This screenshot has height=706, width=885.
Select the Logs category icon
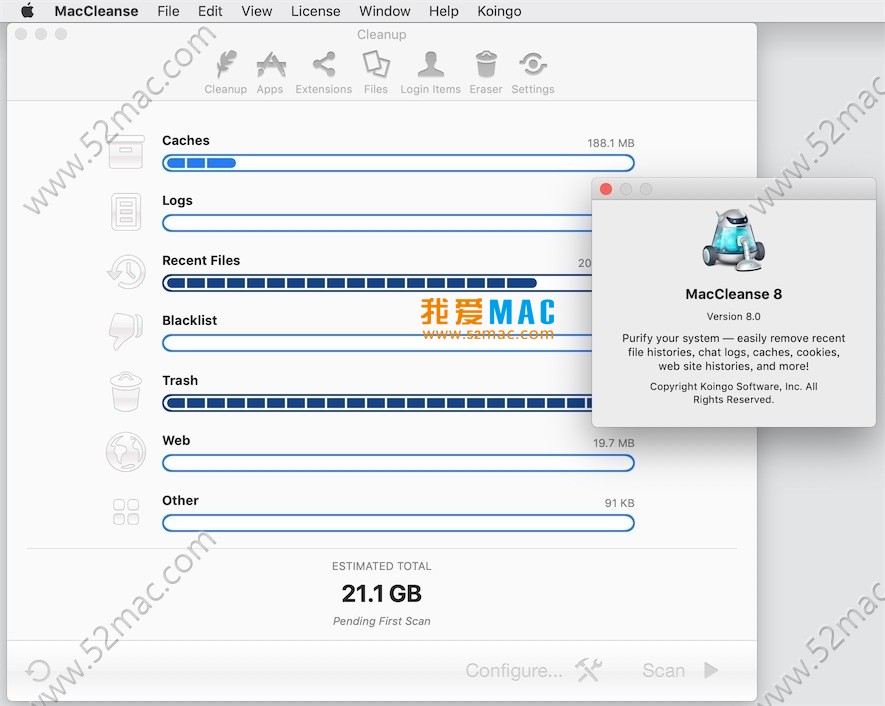126,212
